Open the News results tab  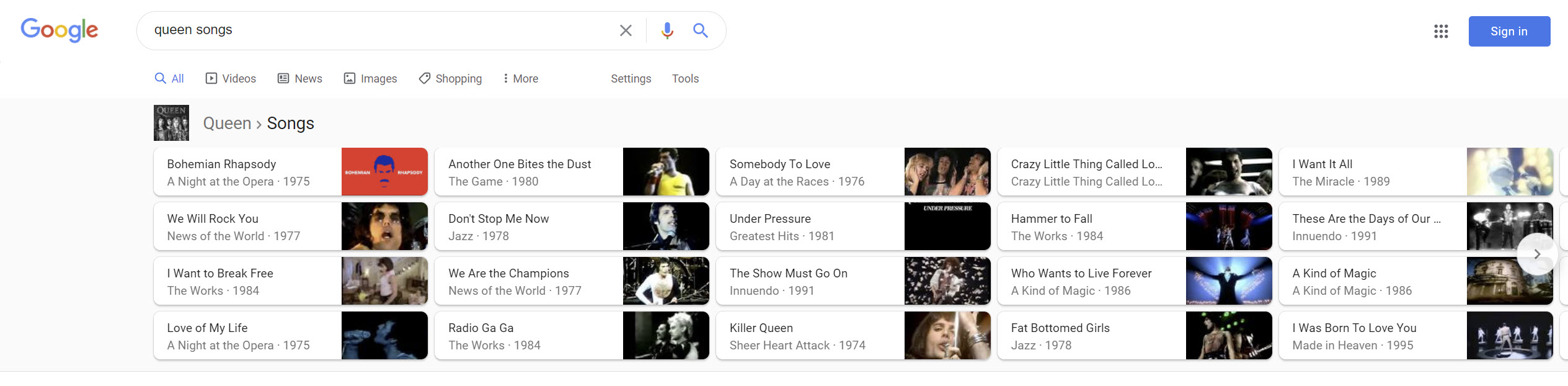(x=299, y=79)
